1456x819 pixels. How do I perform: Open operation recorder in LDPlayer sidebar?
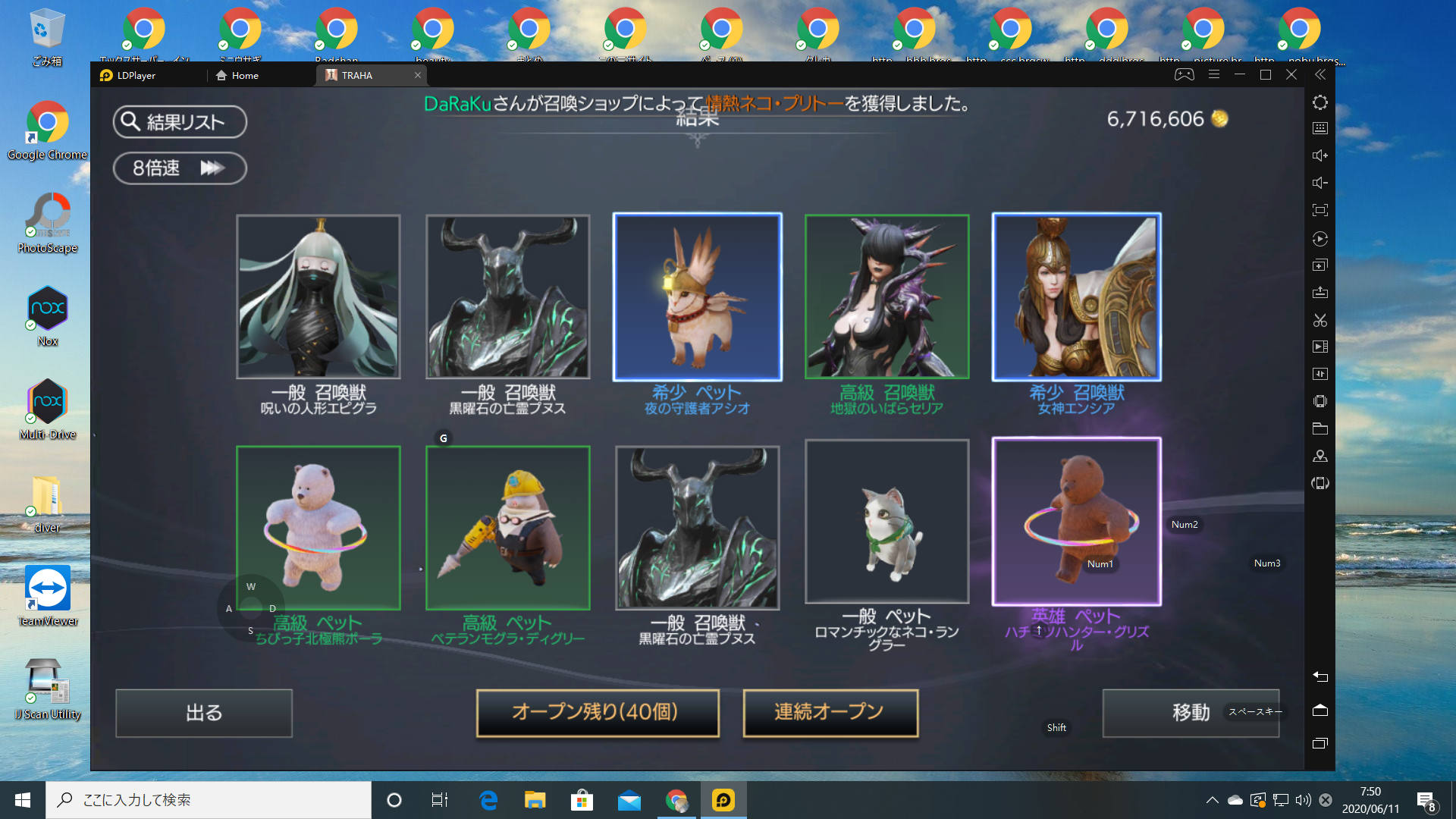click(1319, 239)
